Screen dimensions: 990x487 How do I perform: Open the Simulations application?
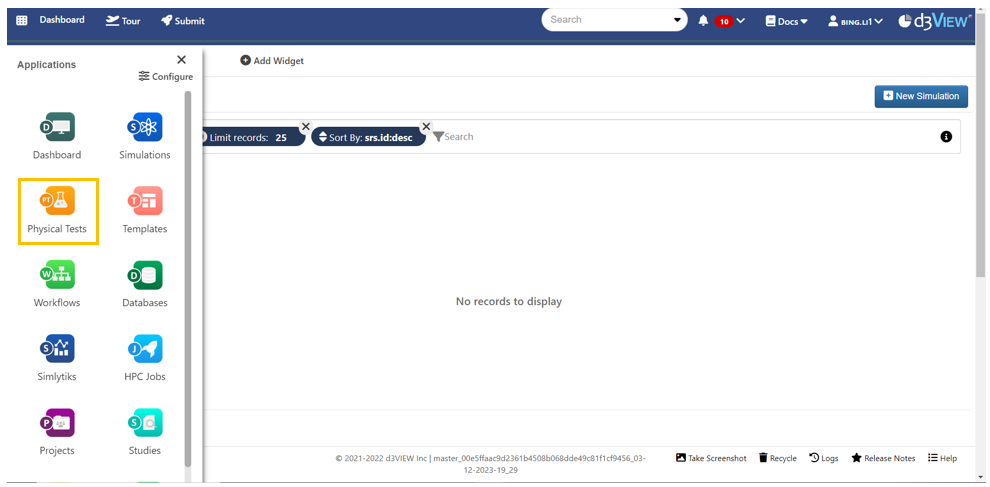point(145,127)
